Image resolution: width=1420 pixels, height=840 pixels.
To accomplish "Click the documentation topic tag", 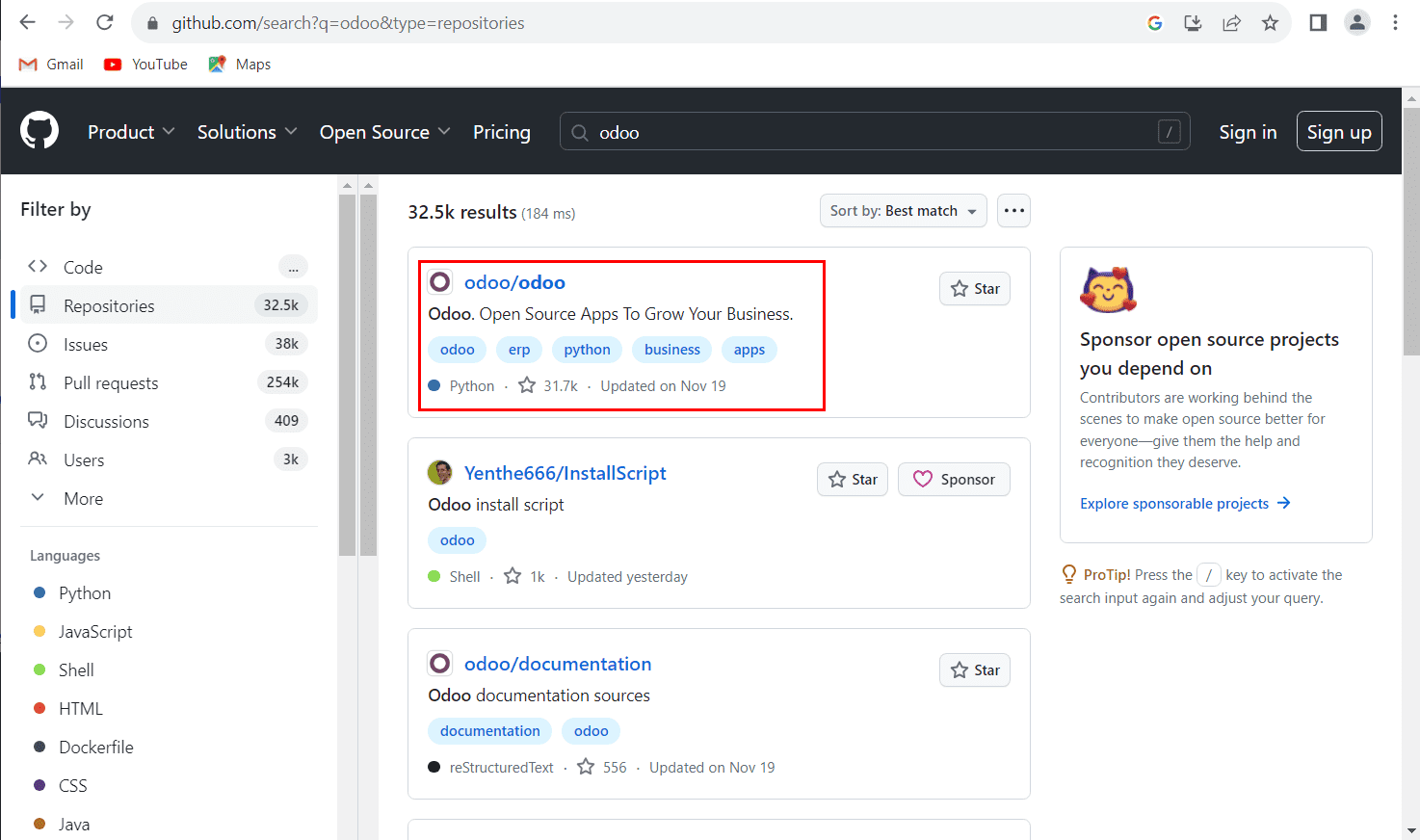I will [x=489, y=731].
